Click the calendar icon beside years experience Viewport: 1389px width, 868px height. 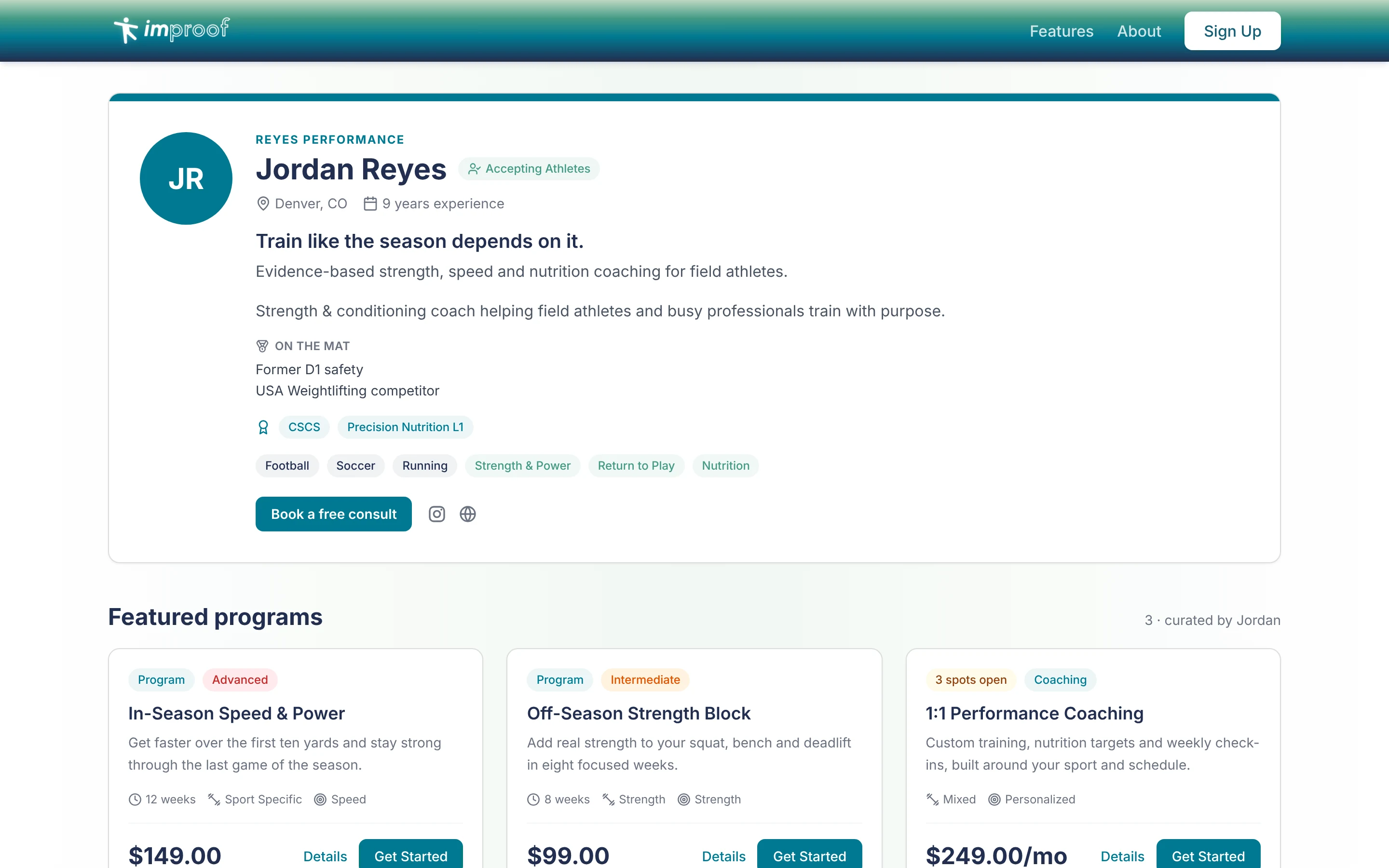(370, 204)
